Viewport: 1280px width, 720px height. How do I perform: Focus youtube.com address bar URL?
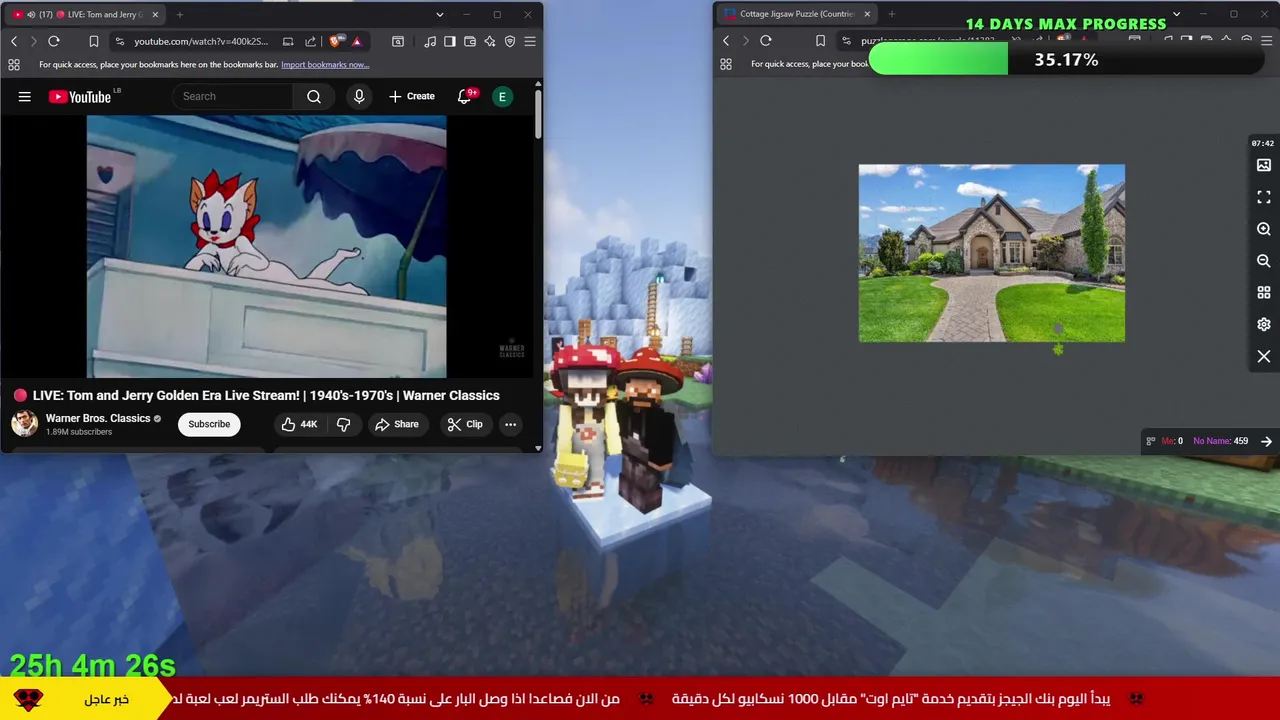(201, 41)
